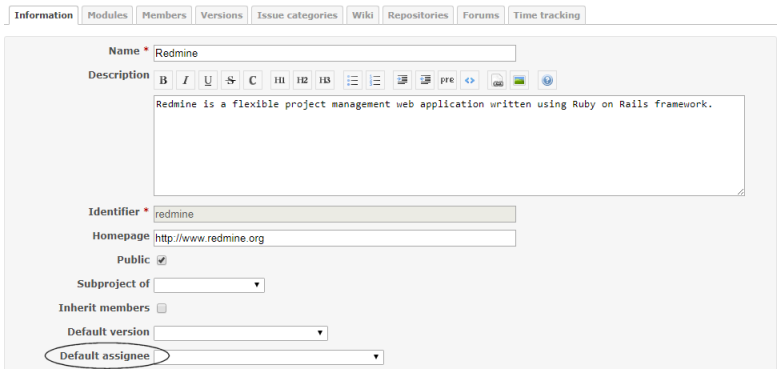781x369 pixels.
Task: Apply bold formatting in description toolbar
Action: click(x=163, y=80)
